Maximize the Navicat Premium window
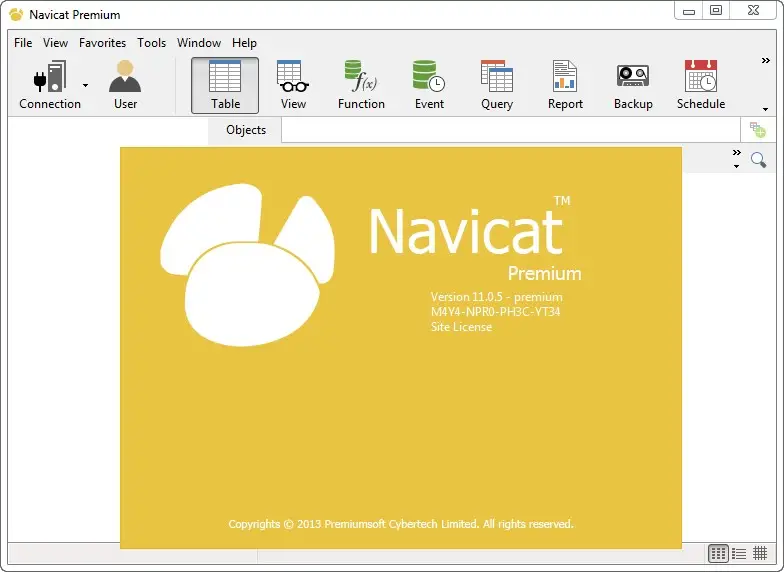The width and height of the screenshot is (784, 572). (716, 10)
